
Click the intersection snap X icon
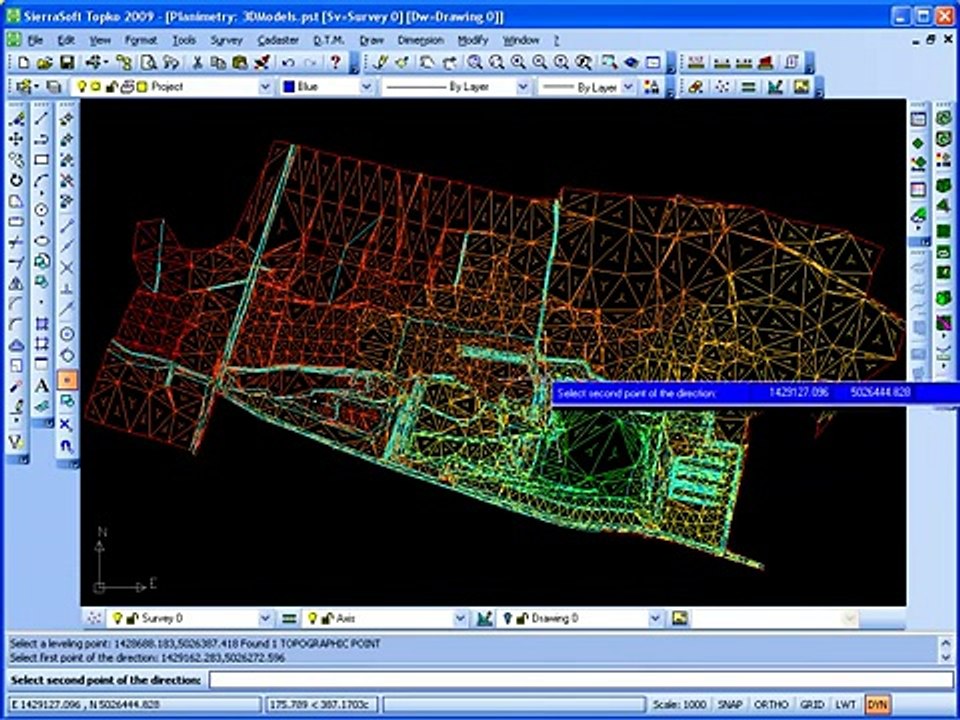point(67,268)
